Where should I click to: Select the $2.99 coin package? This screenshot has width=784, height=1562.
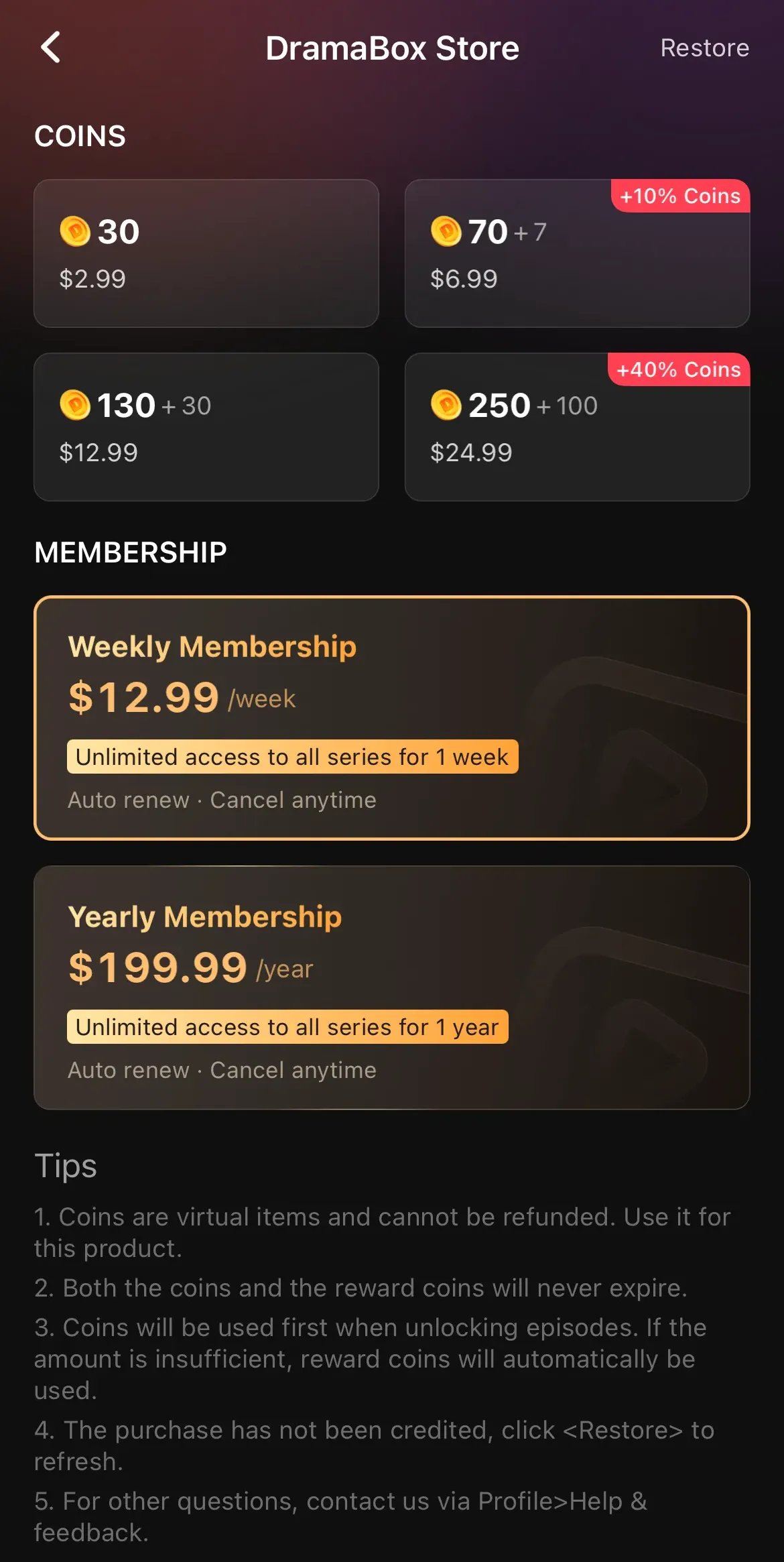[x=206, y=254]
